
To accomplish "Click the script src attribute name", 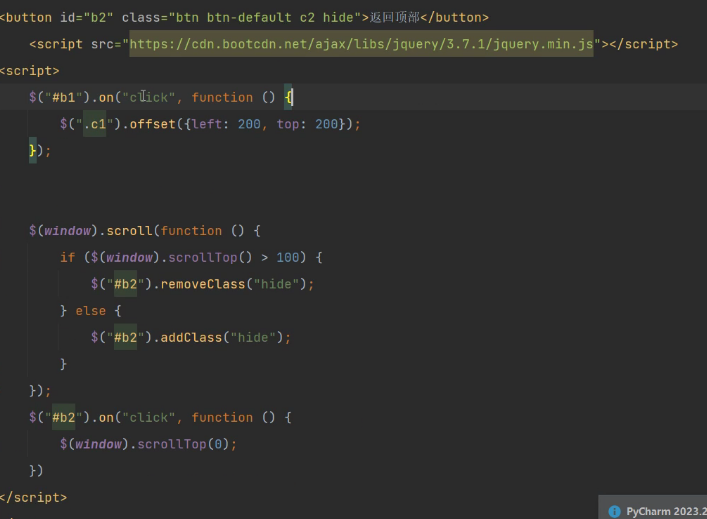I will pyautogui.click(x=102, y=44).
